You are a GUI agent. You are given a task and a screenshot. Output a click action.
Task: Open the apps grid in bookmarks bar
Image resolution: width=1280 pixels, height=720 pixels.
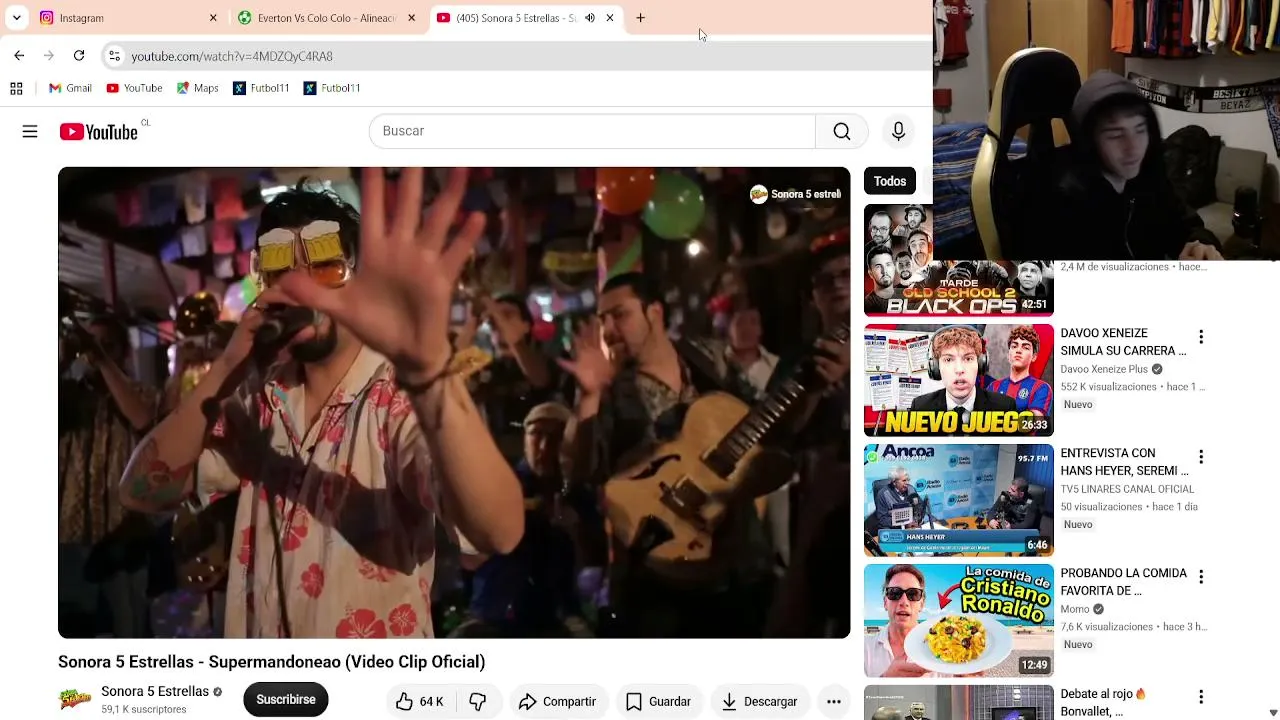coord(16,88)
